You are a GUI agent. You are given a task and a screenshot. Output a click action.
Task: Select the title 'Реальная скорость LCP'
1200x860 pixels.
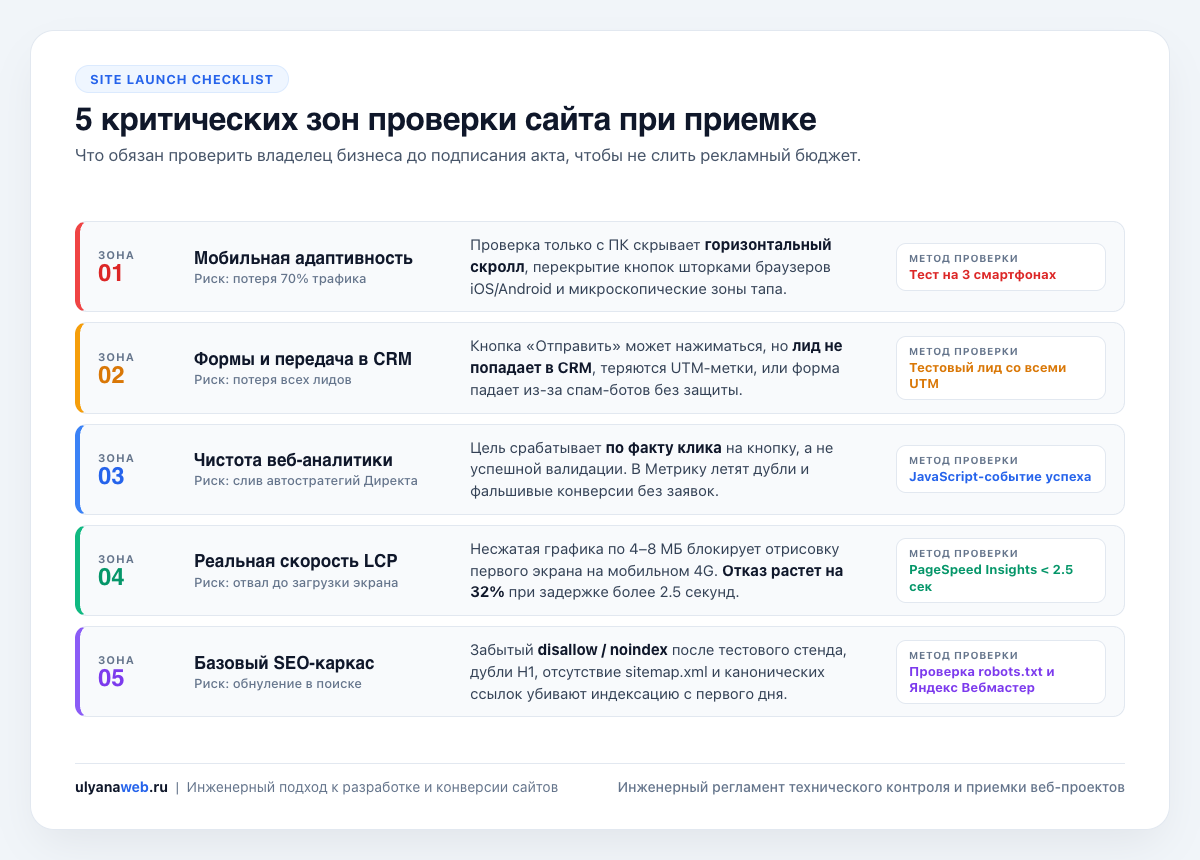pyautogui.click(x=296, y=561)
